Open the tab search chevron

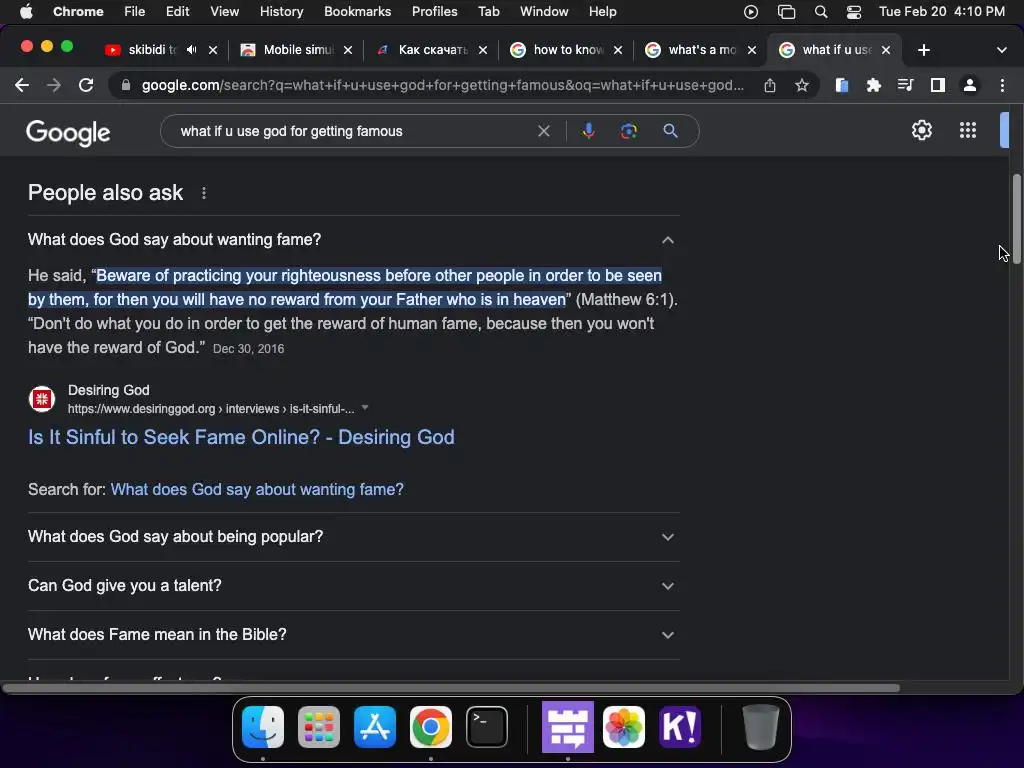coord(1001,50)
